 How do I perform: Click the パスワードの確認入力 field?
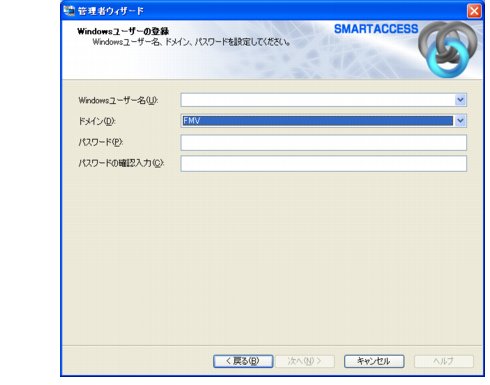(x=323, y=164)
